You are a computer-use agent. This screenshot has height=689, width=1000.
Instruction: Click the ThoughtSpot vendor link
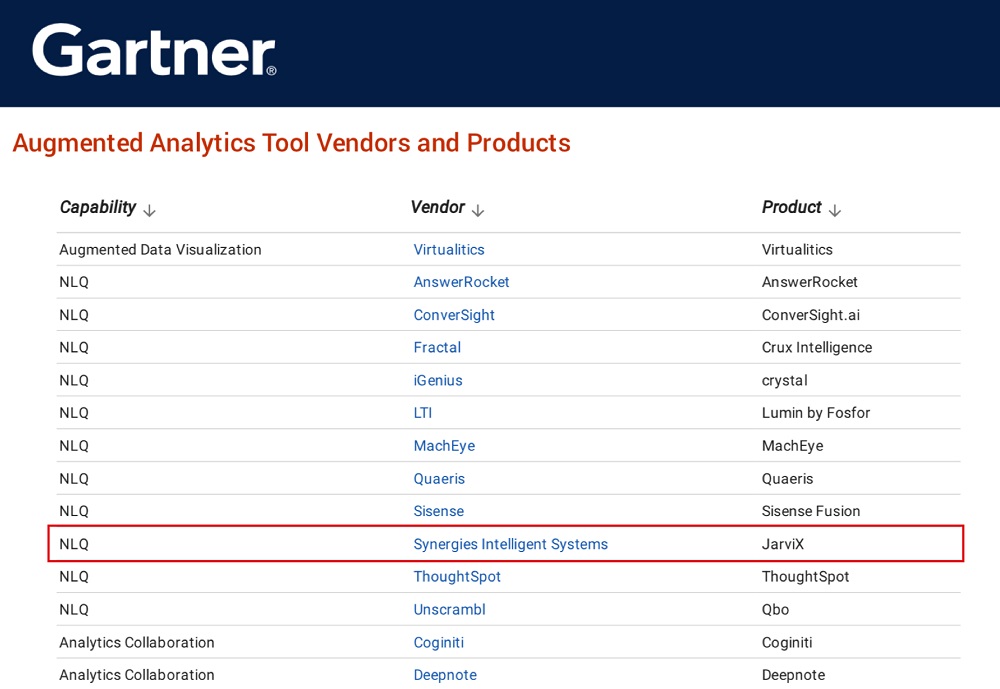coord(457,577)
